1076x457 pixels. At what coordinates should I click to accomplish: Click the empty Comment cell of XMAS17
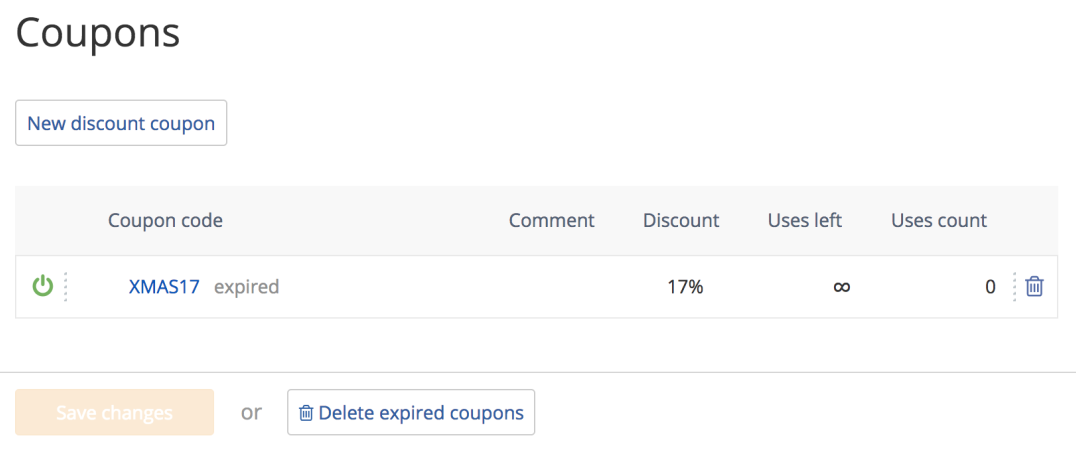[552, 287]
